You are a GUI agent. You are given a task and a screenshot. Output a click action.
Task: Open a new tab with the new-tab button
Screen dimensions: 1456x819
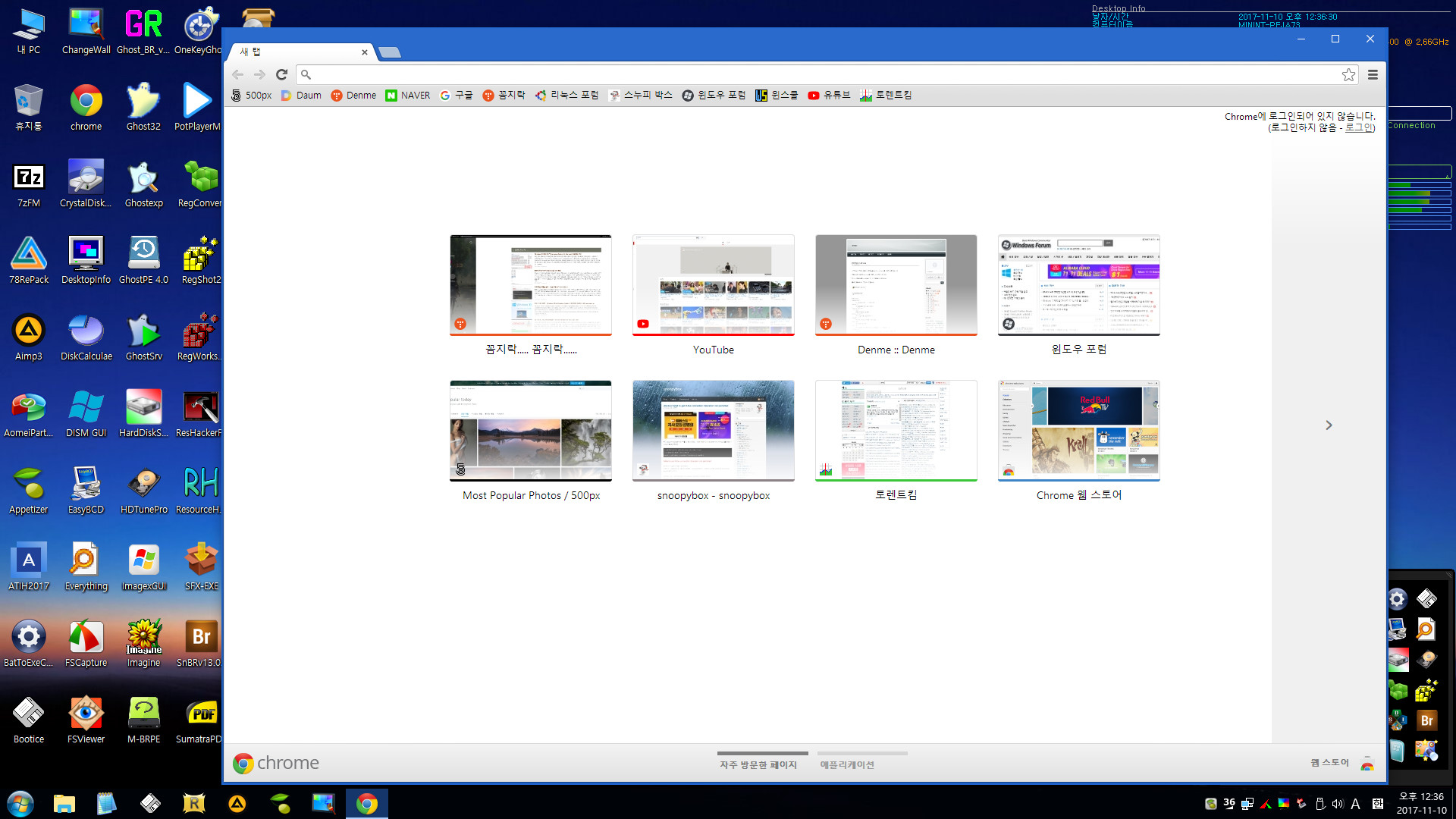click(x=389, y=52)
